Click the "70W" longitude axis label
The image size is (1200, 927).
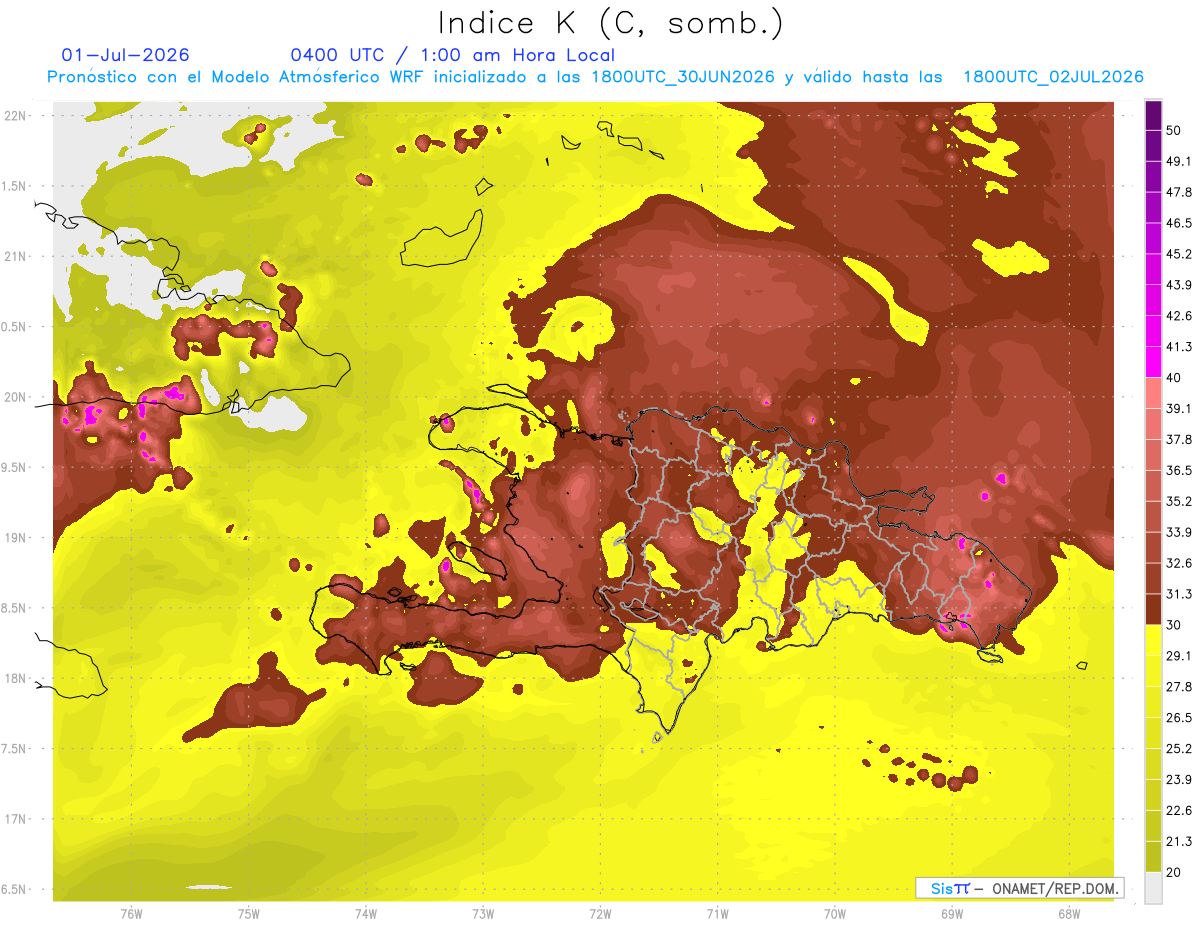tap(835, 914)
